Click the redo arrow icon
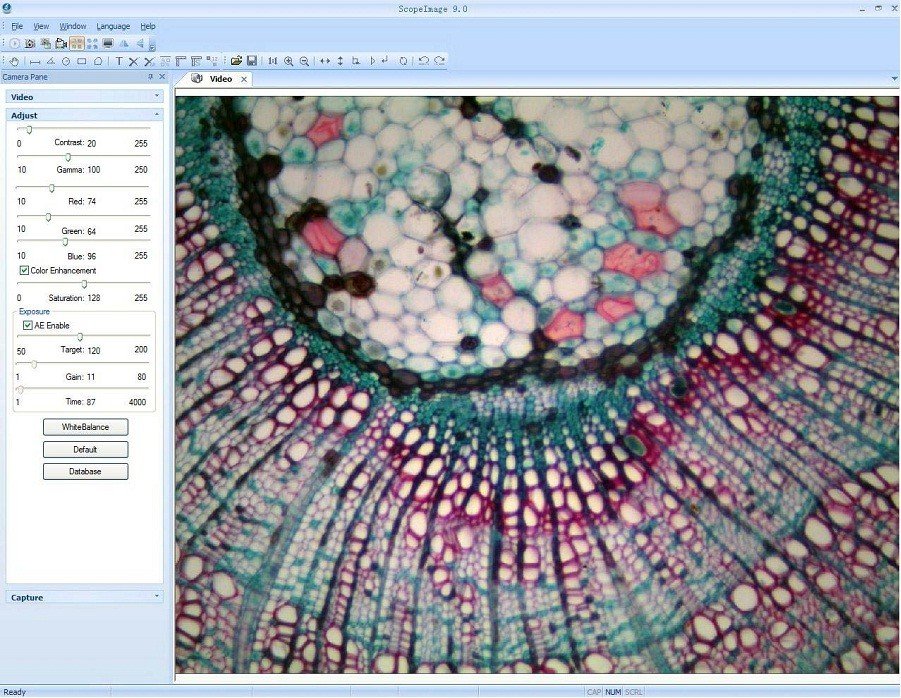This screenshot has height=698, width=901. (440, 61)
